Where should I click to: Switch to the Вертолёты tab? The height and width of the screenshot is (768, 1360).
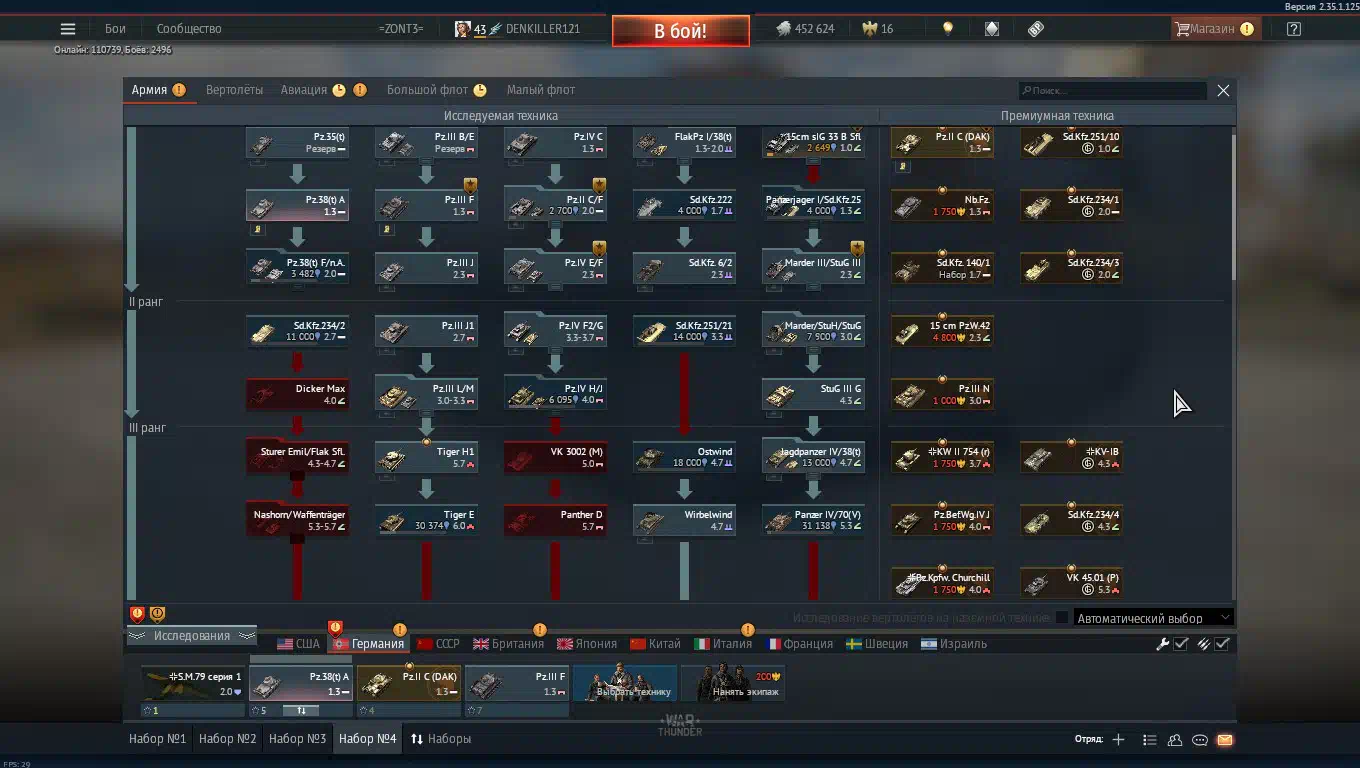pos(234,90)
